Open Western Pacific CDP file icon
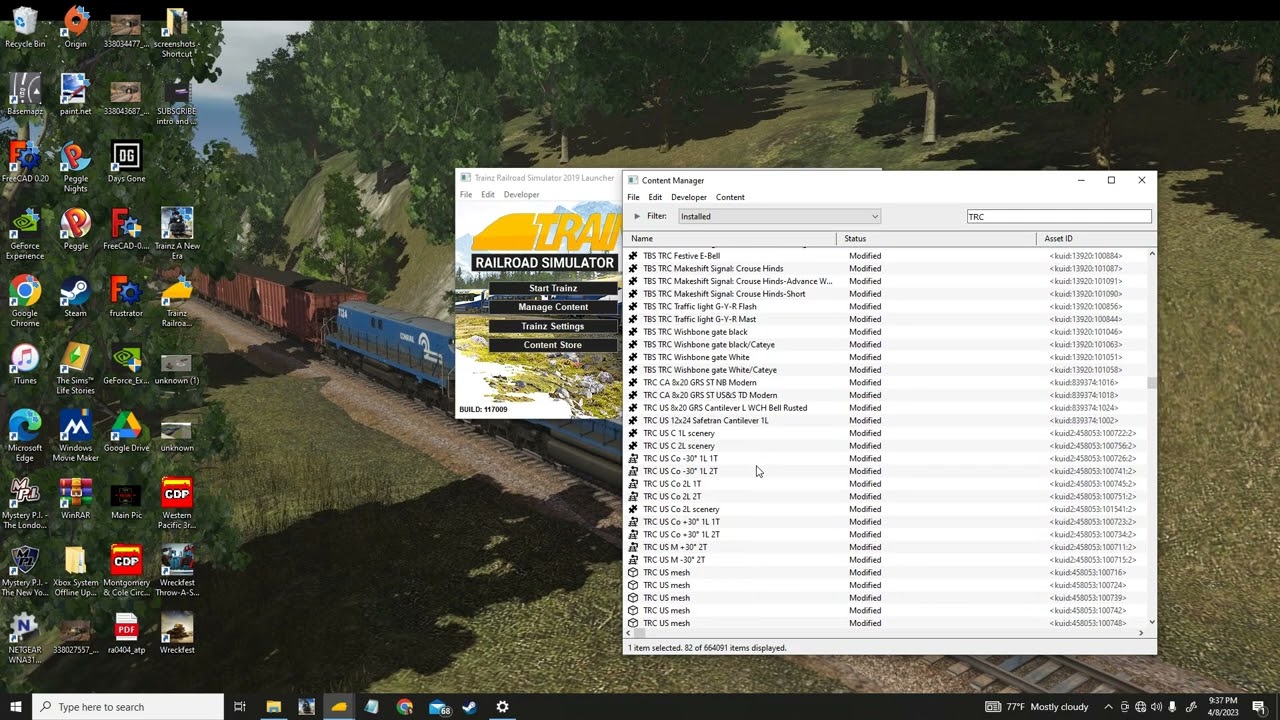This screenshot has width=1280, height=720. click(x=177, y=503)
